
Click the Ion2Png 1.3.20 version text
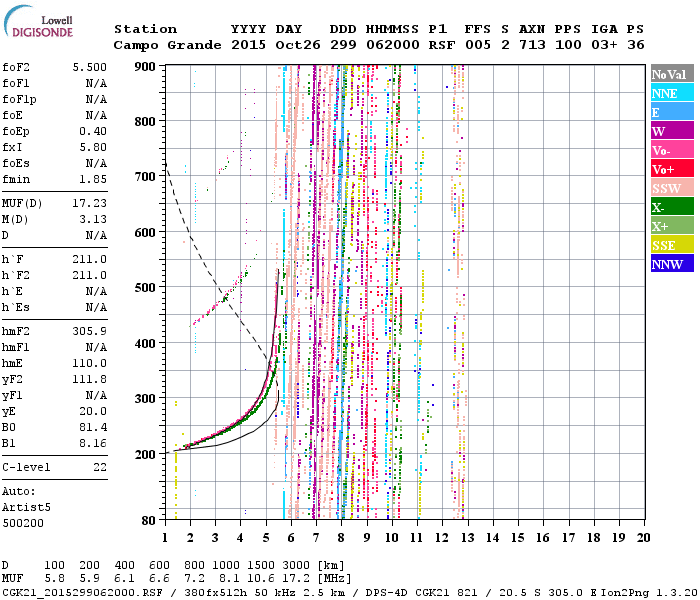point(649,593)
